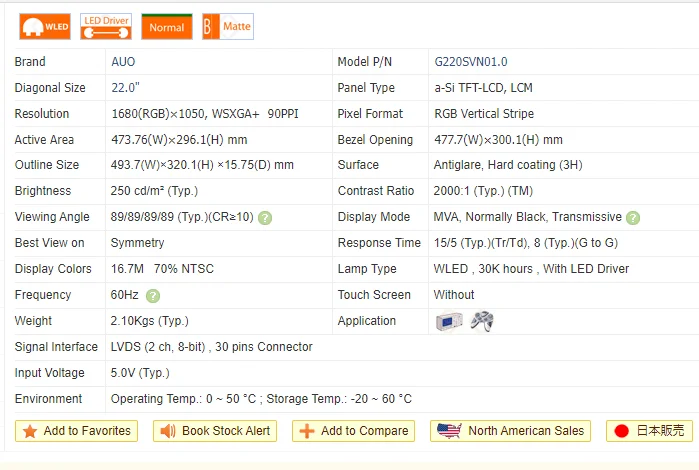Open help icon beside Viewing Angle value

[x=265, y=218]
